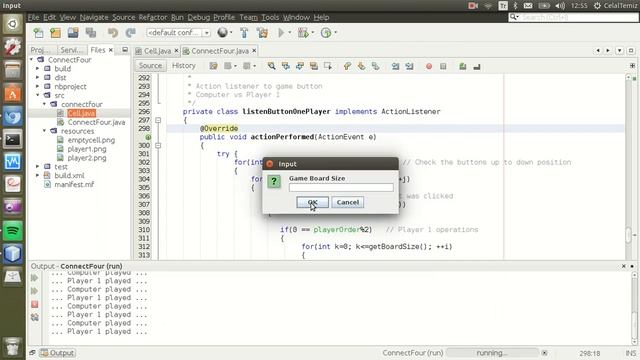Select build.xml in the file tree
Viewport: 640px width, 360px height.
pos(69,176)
